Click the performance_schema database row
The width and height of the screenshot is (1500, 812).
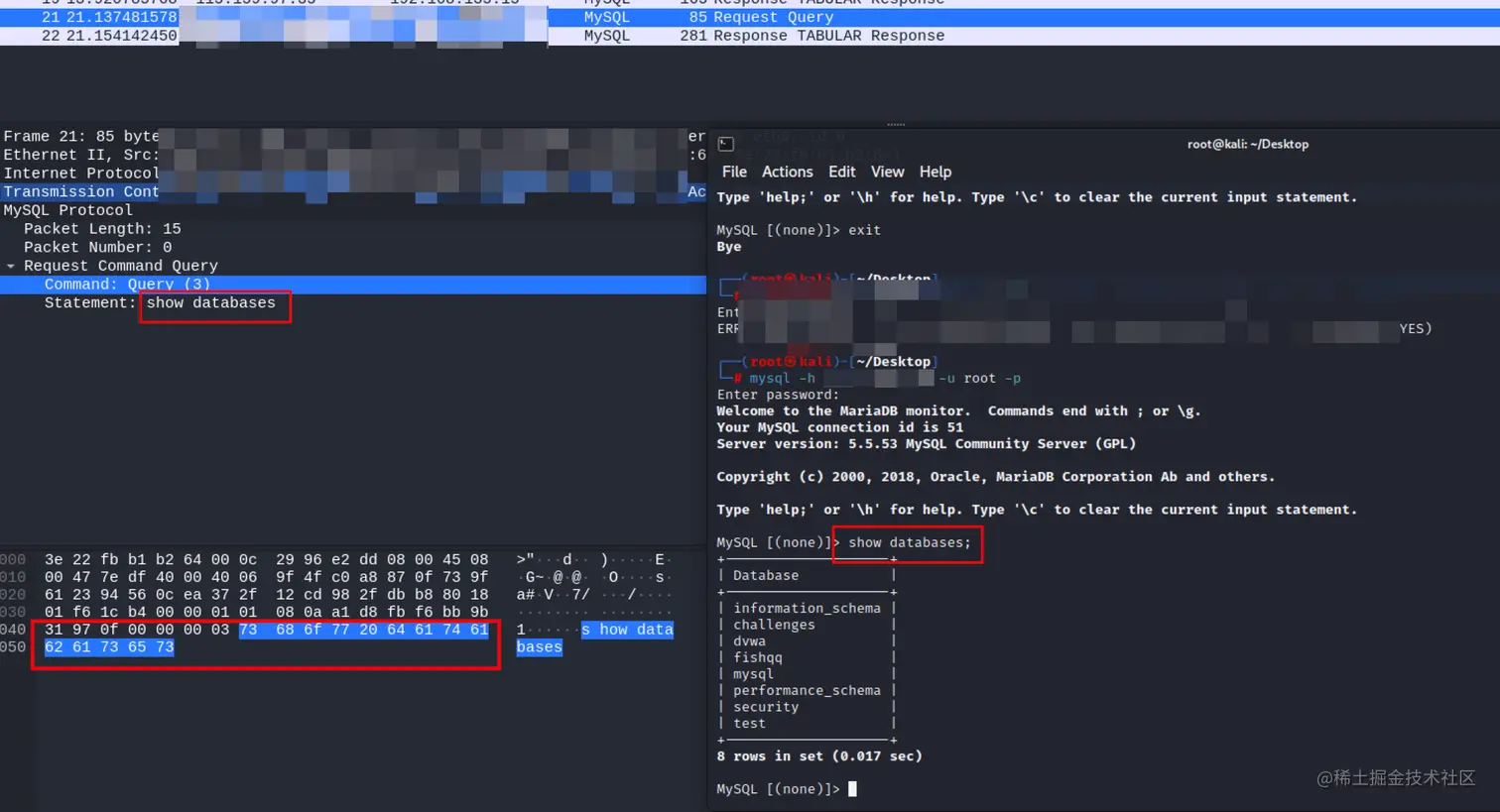(x=807, y=690)
